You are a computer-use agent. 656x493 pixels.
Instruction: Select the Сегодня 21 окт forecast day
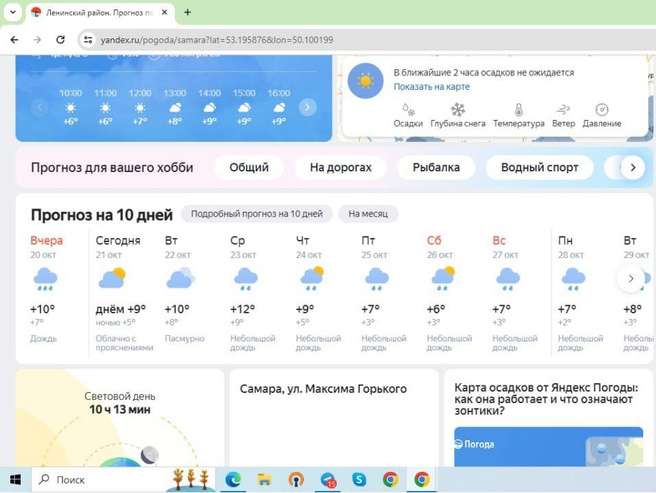pyautogui.click(x=124, y=293)
